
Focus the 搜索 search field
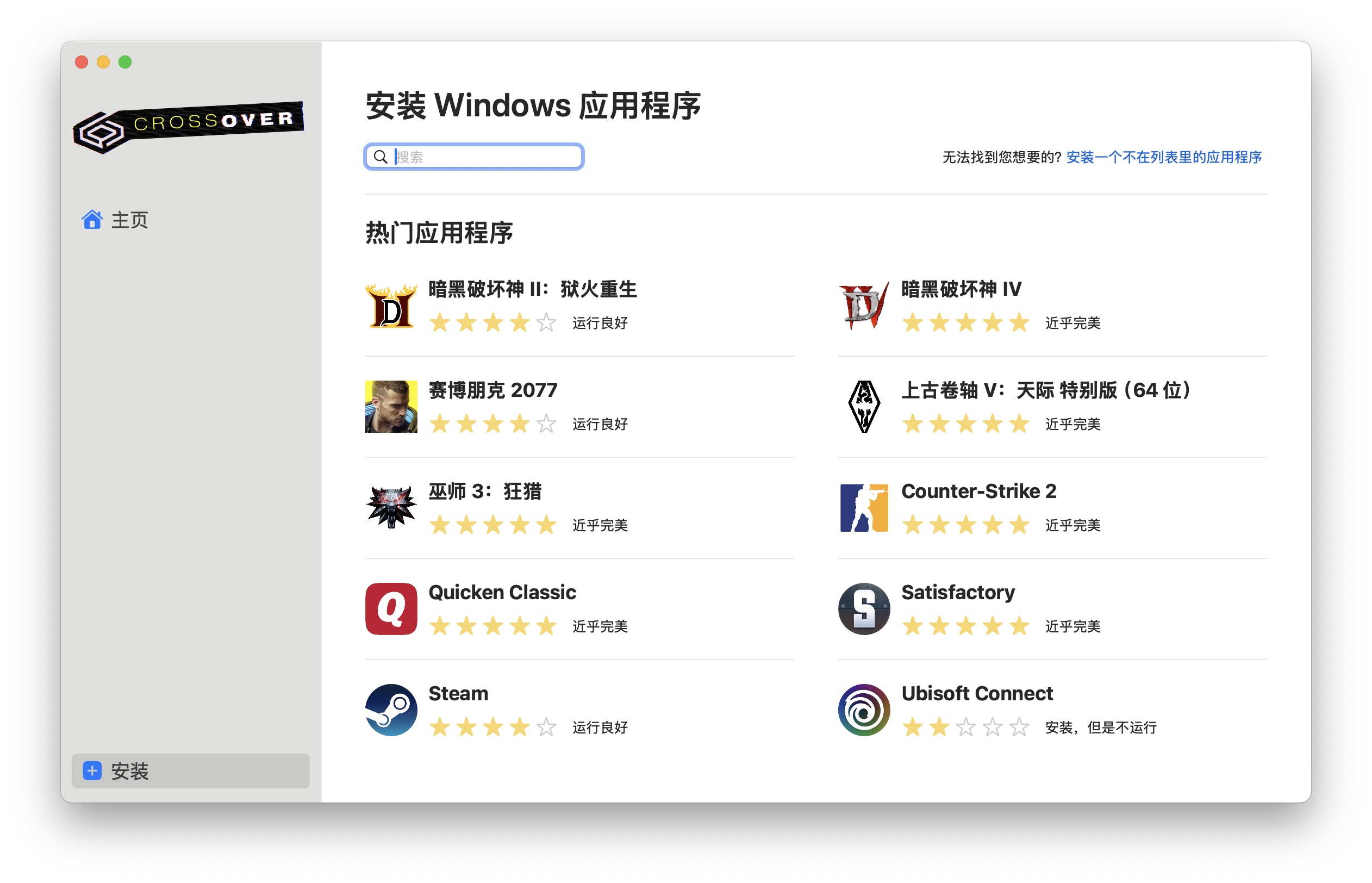pyautogui.click(x=474, y=157)
